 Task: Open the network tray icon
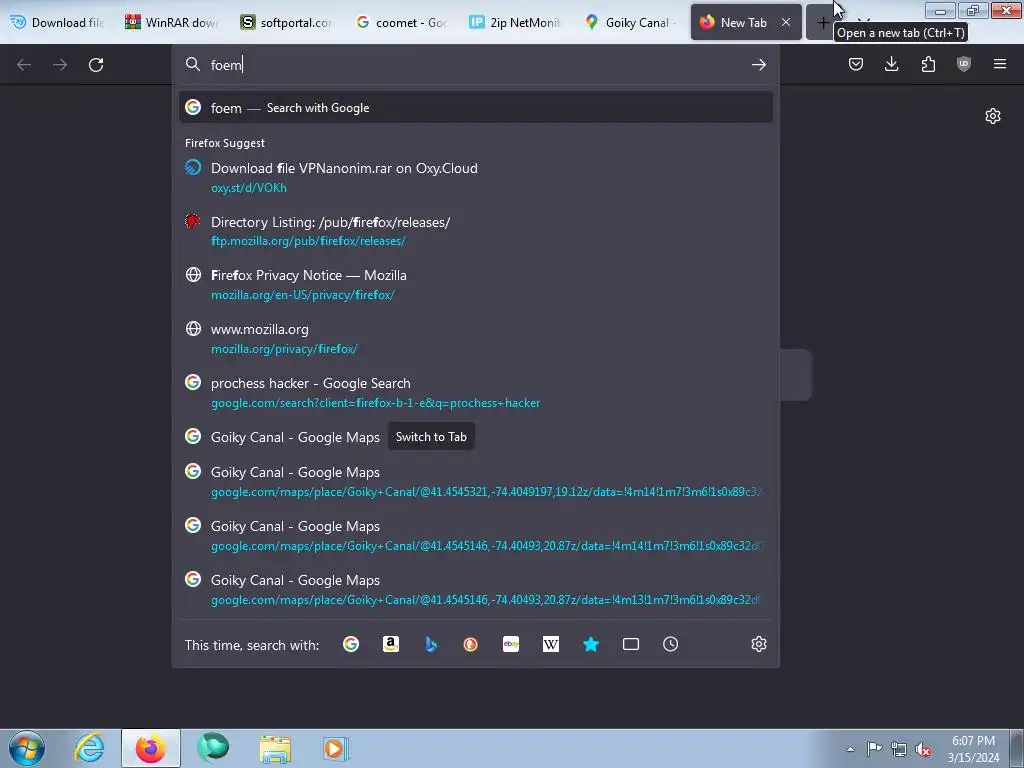[899, 749]
